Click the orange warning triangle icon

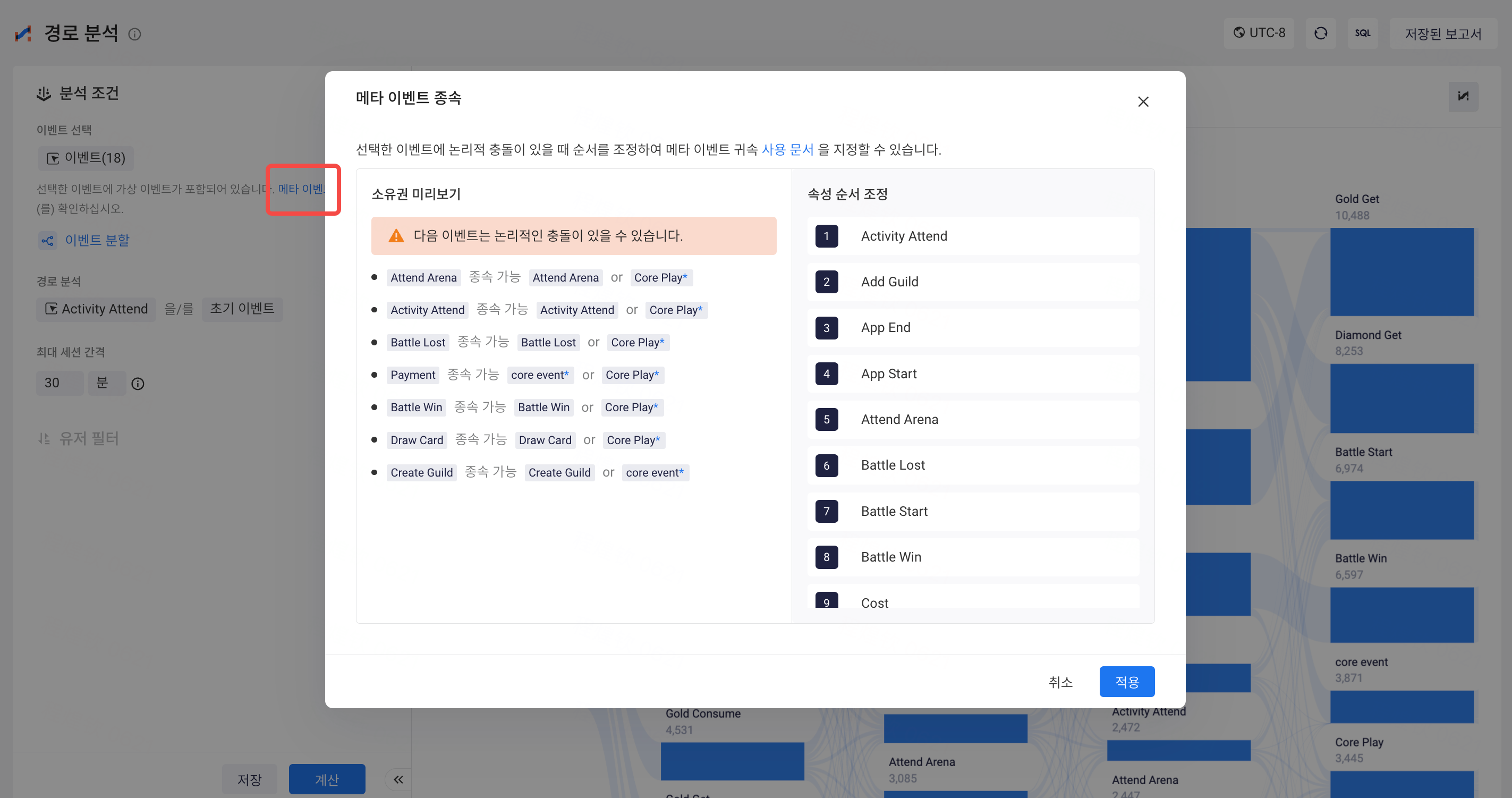point(396,236)
